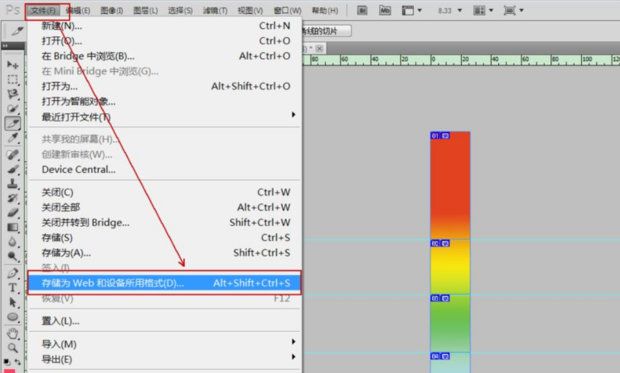The image size is (620, 373).
Task: Choose 存储(S) menu entry
Action: [x=164, y=238]
